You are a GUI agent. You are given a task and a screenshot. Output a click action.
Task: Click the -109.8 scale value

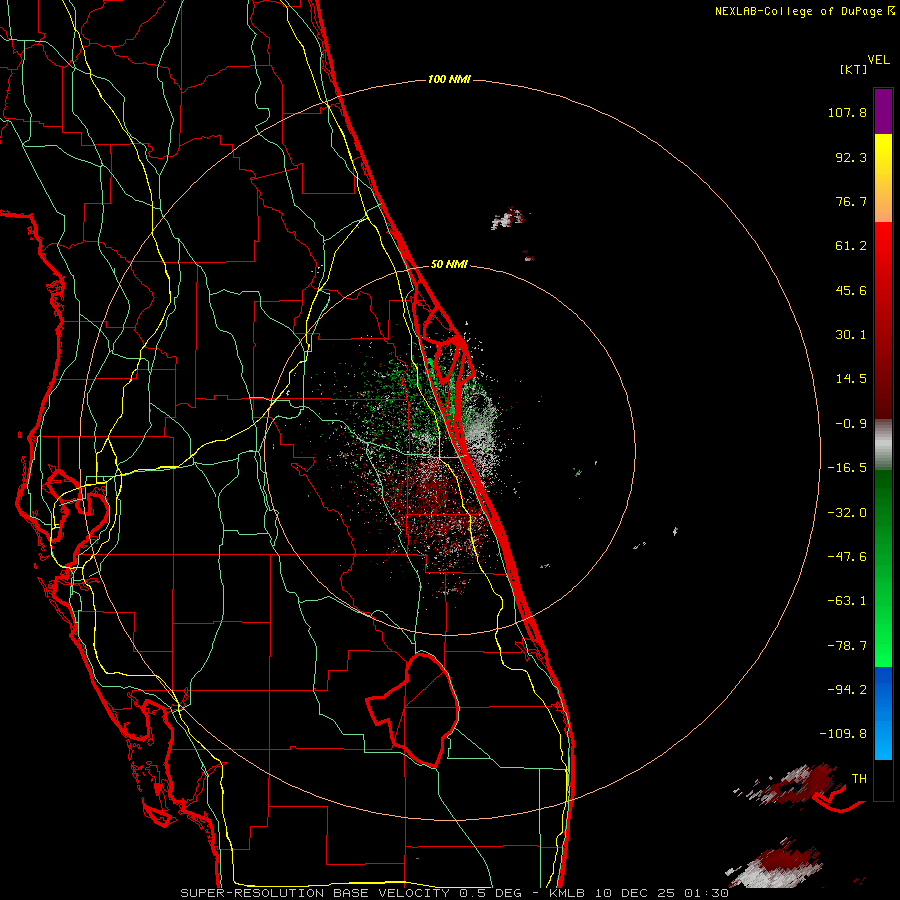point(843,734)
